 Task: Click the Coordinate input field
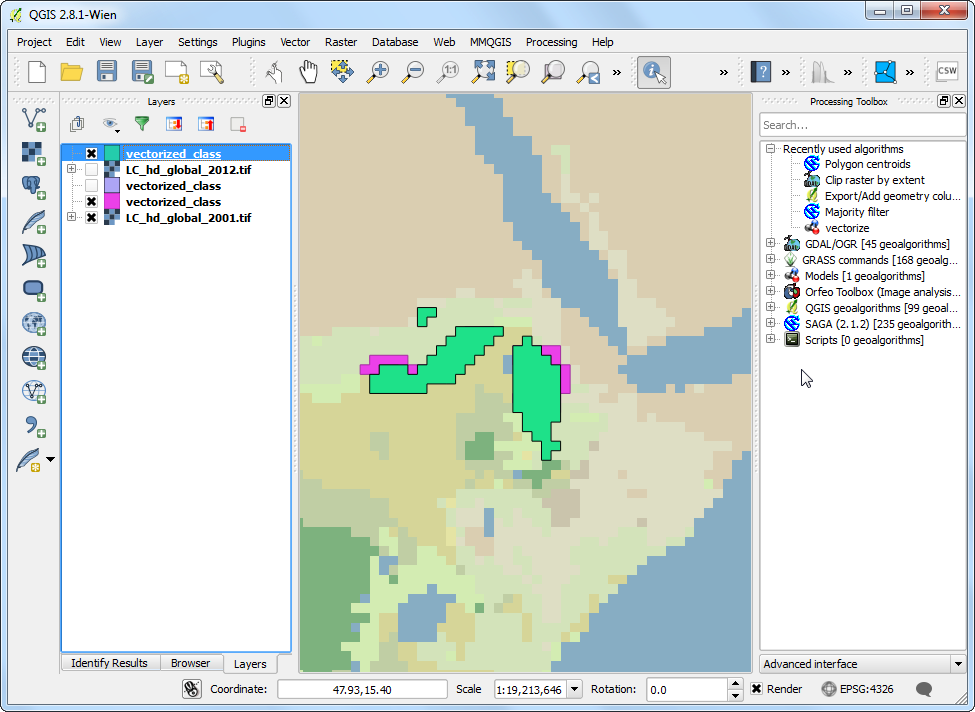[362, 689]
